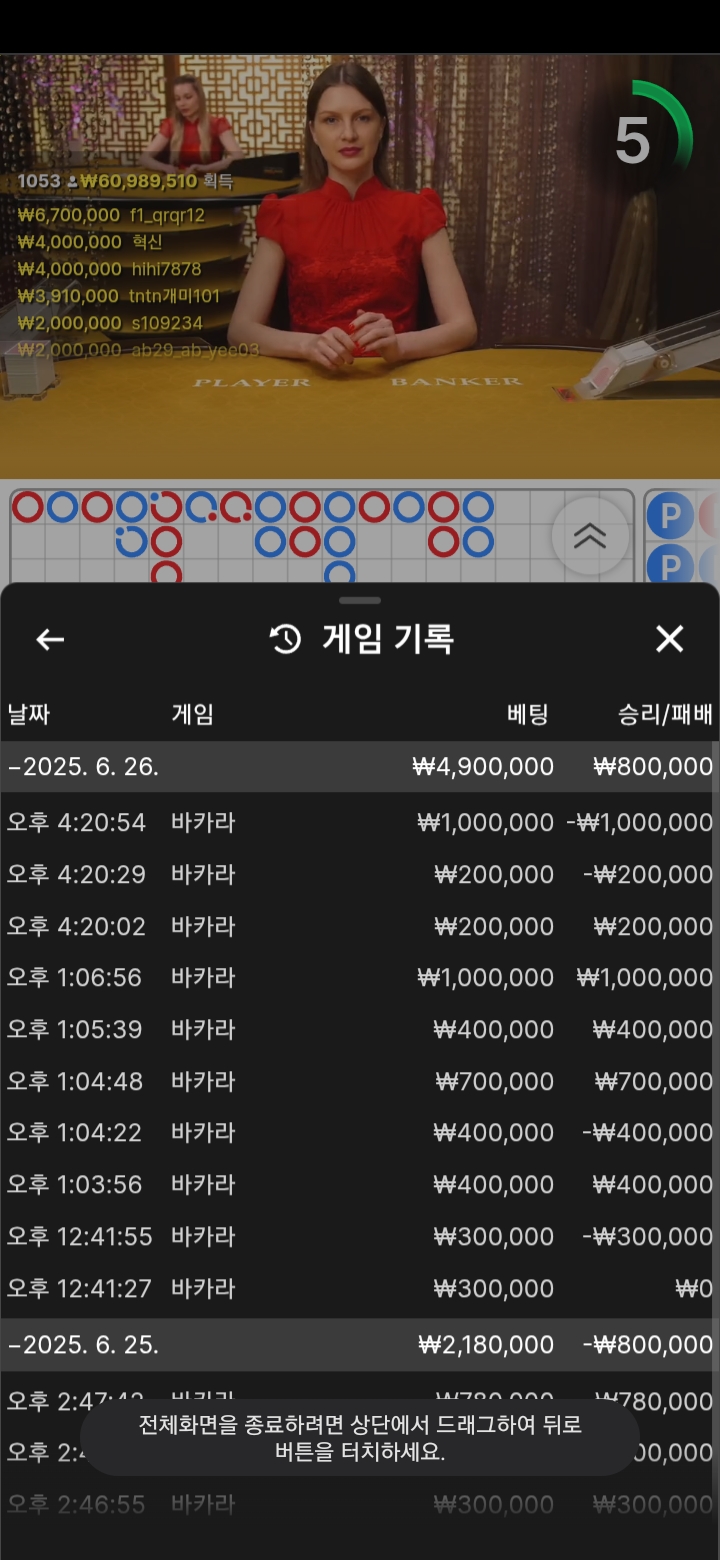
Task: Tap the blue P circle icon
Action: 669,518
